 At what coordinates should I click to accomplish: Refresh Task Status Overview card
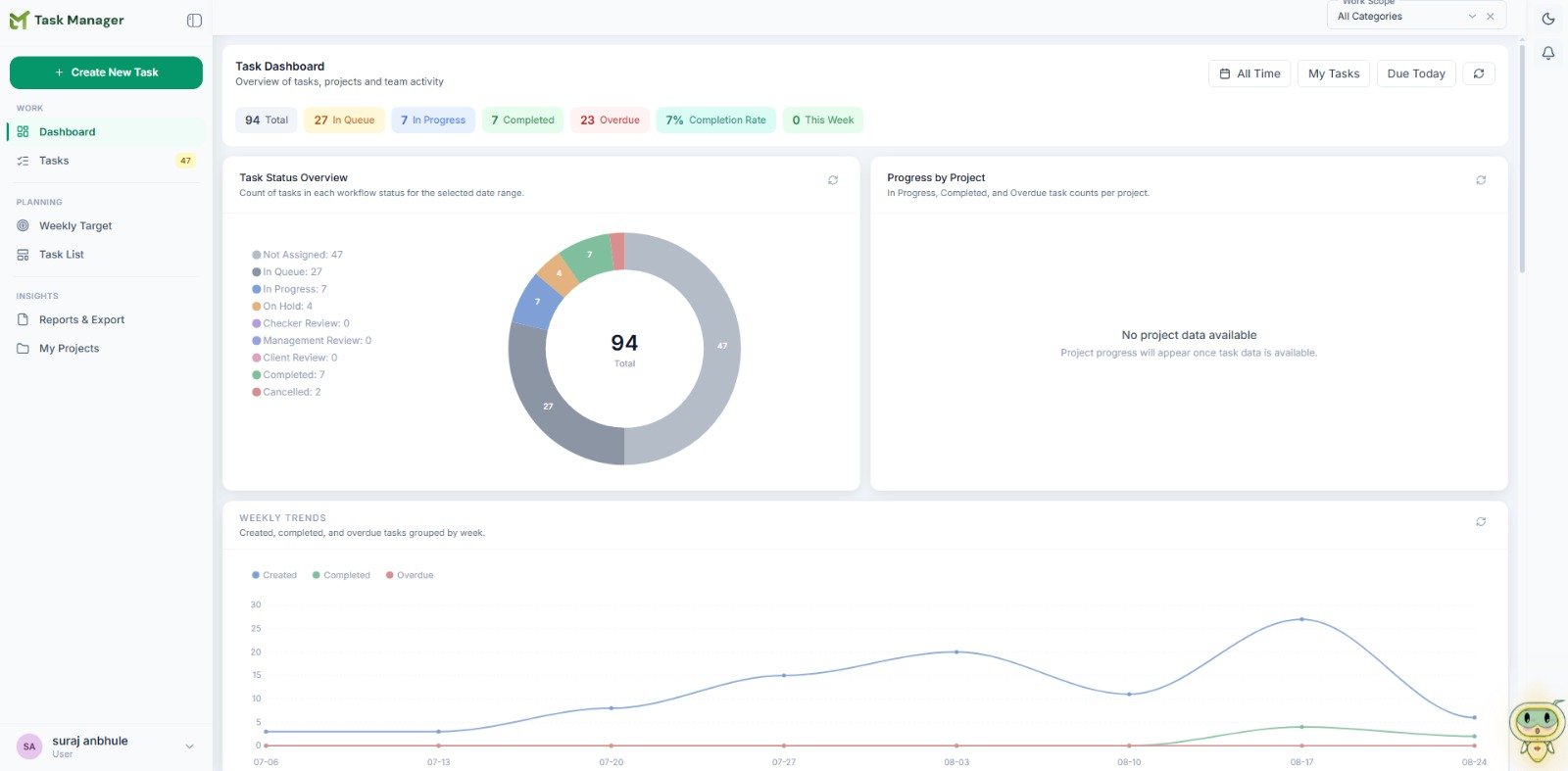click(833, 180)
